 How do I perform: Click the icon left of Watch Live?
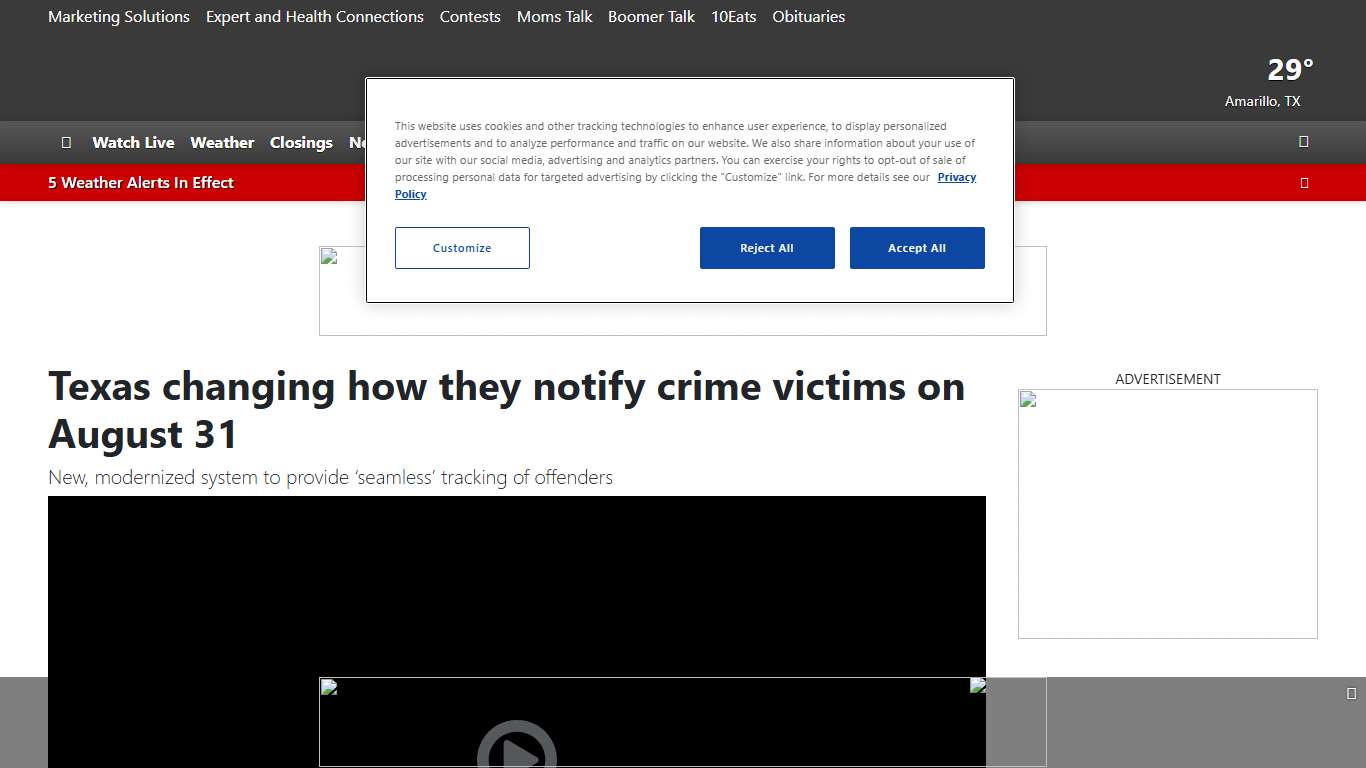[66, 143]
